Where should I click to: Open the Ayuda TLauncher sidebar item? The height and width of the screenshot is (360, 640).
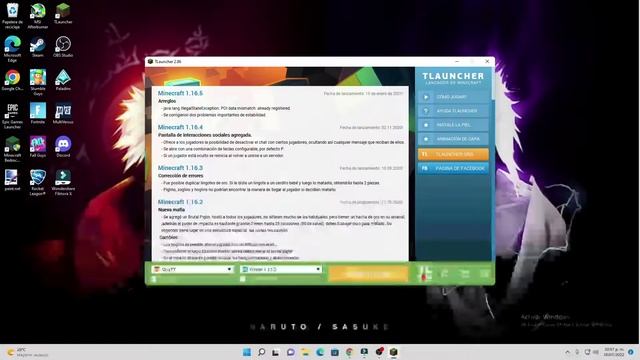pos(453,111)
